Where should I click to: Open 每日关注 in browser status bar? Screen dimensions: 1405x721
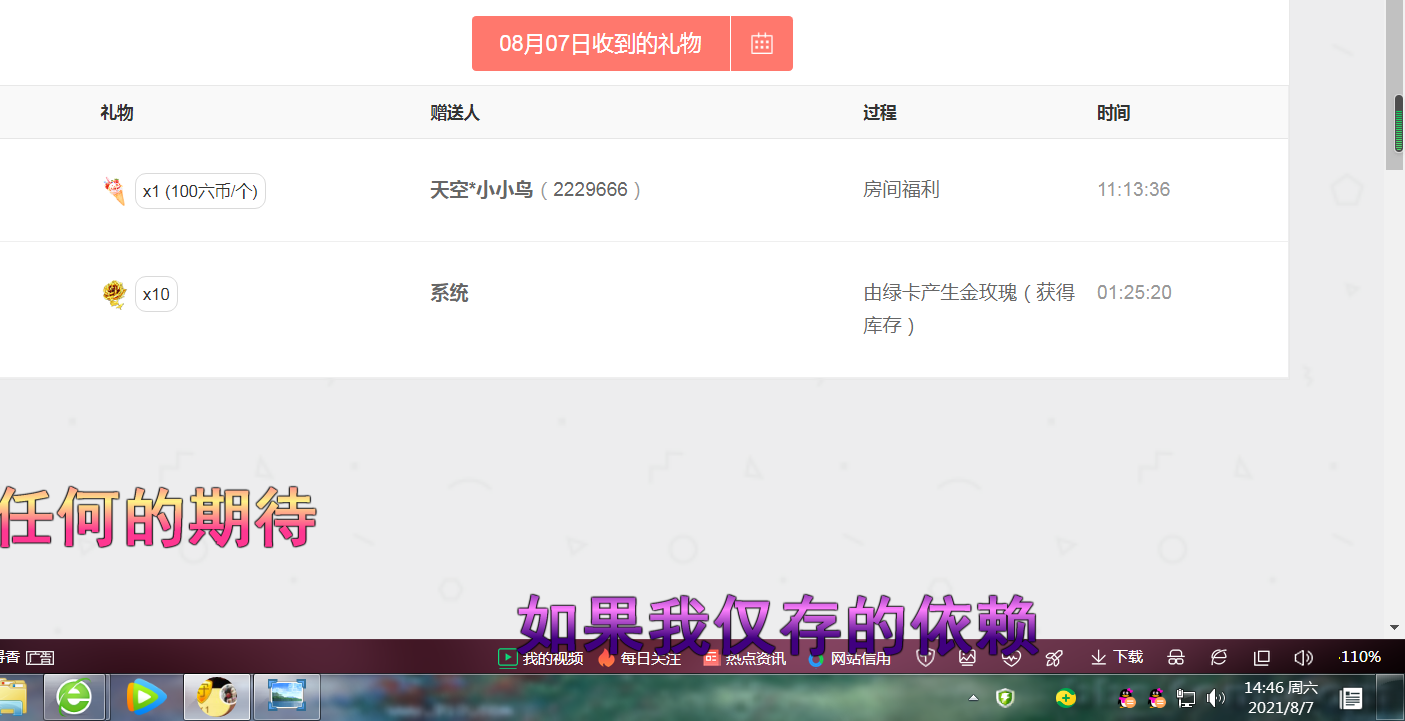pos(639,658)
